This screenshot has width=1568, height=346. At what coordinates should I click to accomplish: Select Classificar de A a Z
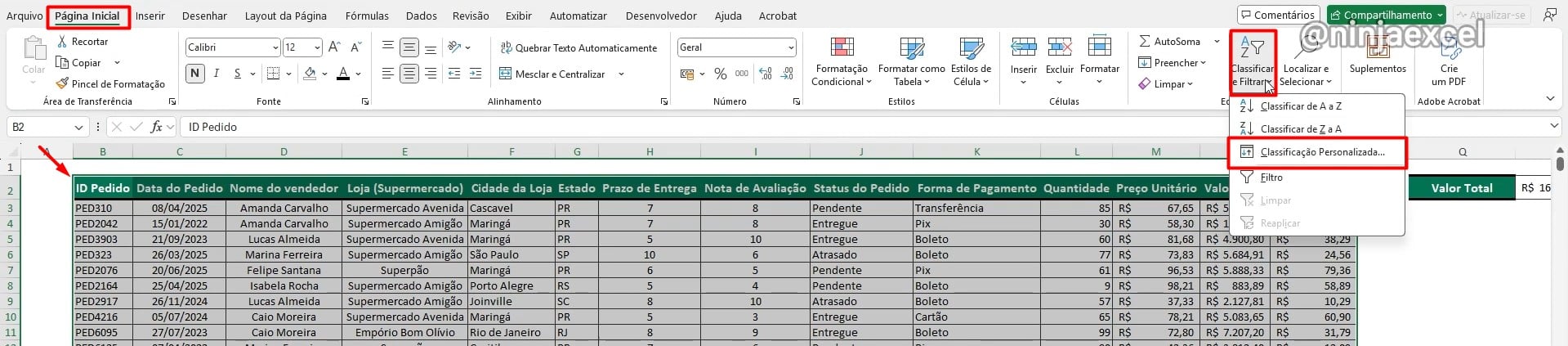(1317, 106)
